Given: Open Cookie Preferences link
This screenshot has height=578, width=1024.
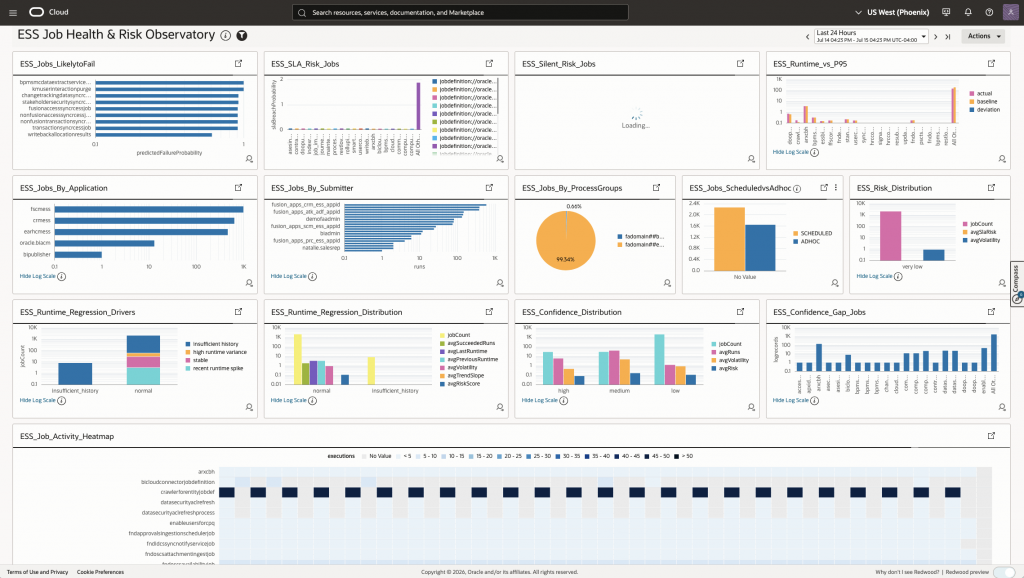Looking at the screenshot, I should point(100,572).
